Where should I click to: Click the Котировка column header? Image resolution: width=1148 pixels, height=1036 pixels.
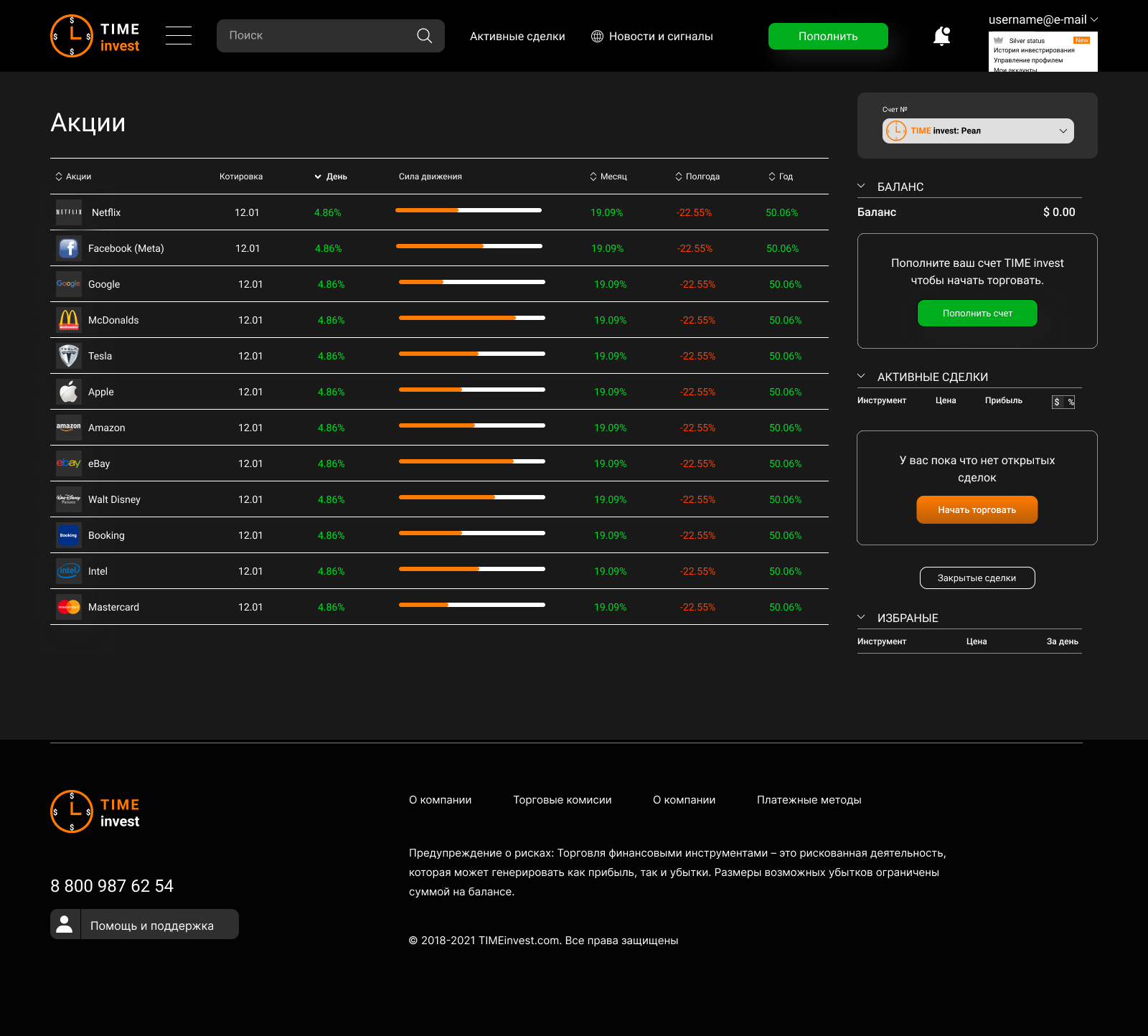point(241,176)
